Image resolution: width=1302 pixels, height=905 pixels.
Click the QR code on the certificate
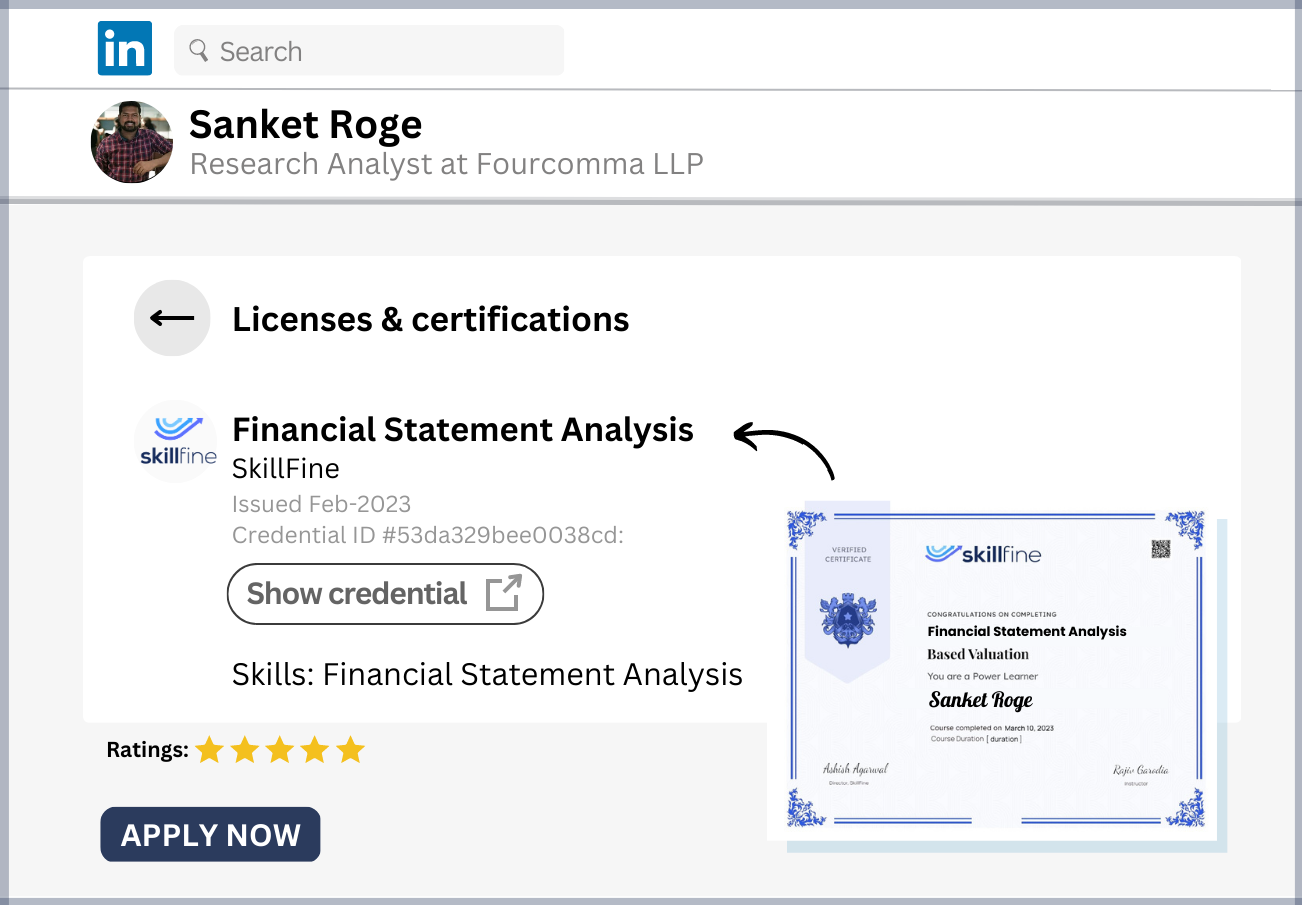(1160, 548)
